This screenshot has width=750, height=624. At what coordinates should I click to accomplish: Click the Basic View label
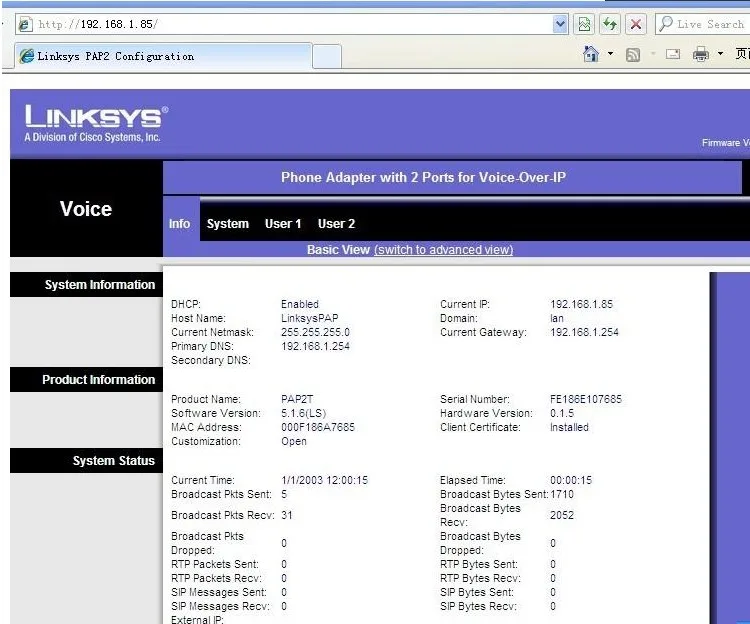pyautogui.click(x=338, y=250)
